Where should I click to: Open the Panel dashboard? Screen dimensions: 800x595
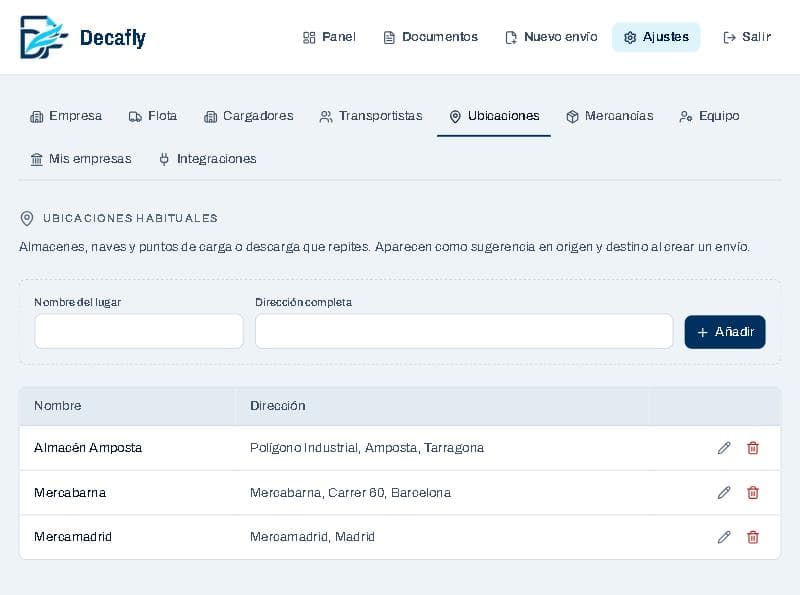[x=329, y=37]
